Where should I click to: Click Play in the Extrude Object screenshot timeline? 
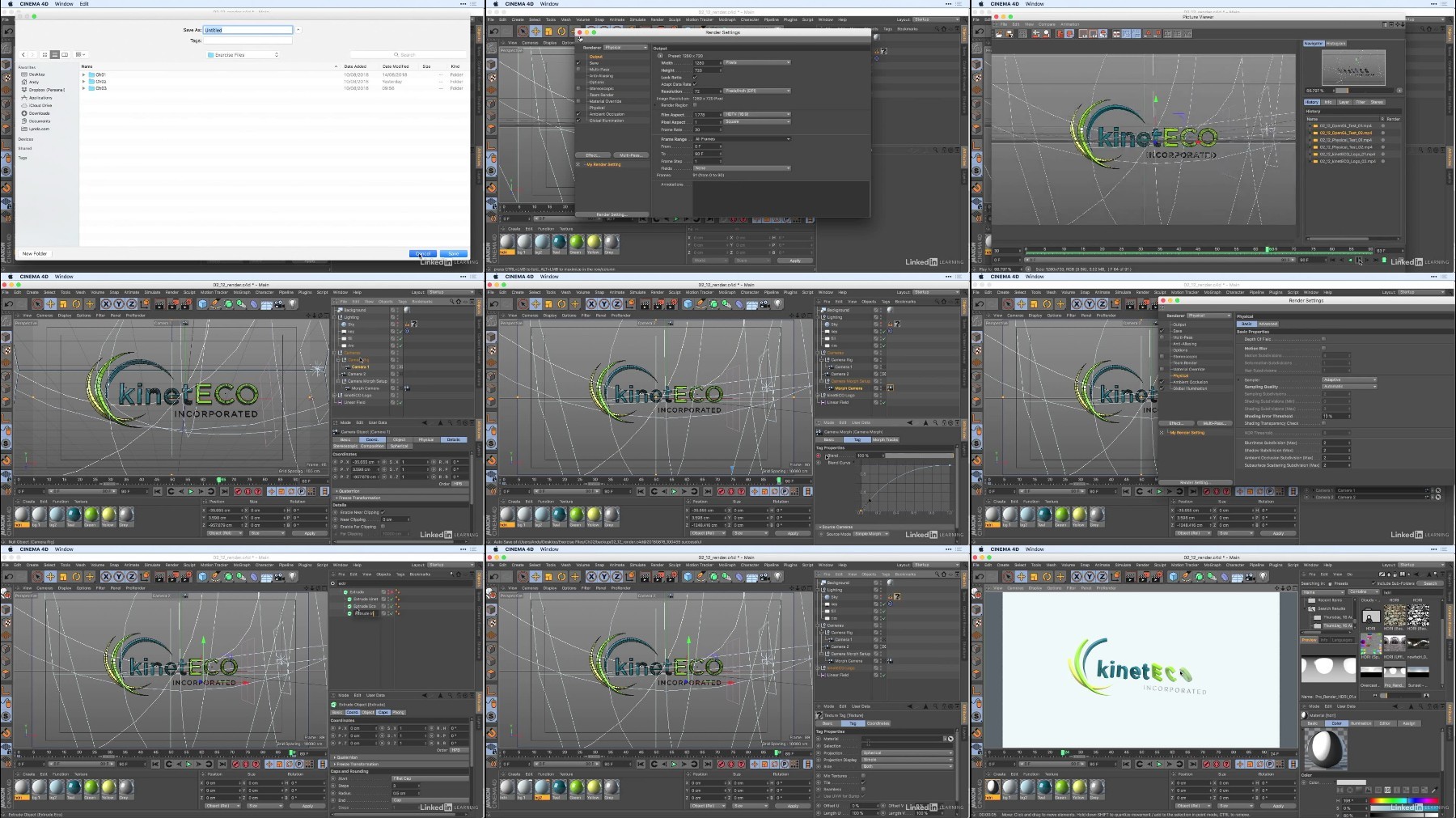189,764
